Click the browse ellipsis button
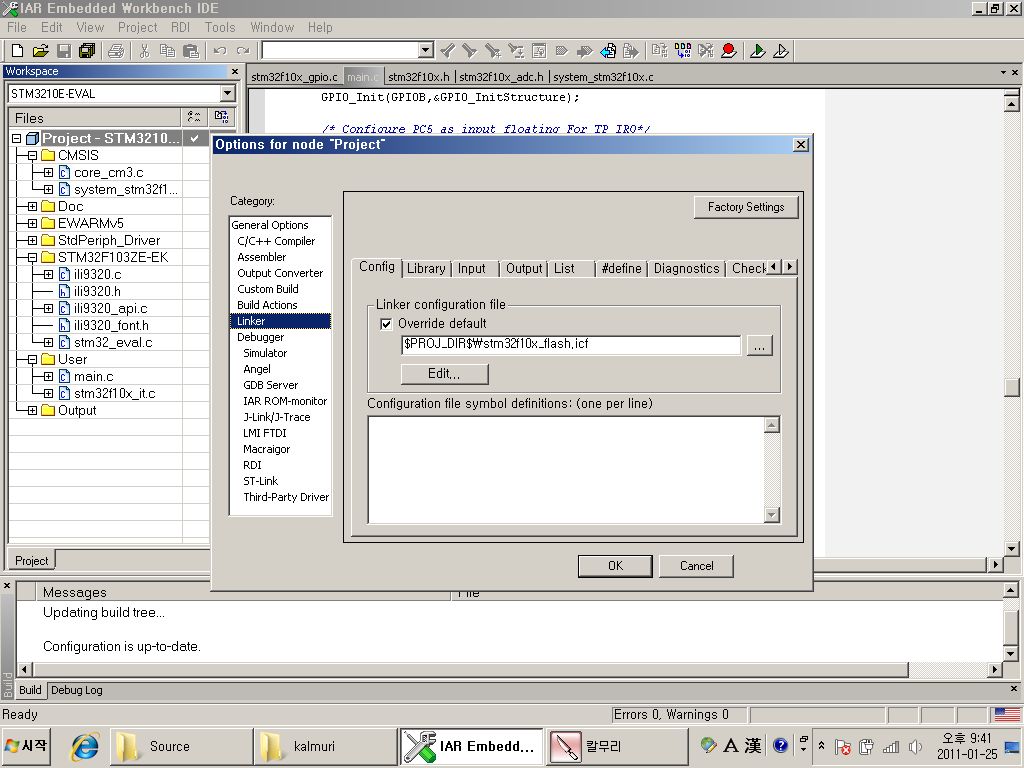Image resolution: width=1024 pixels, height=768 pixels. (759, 345)
